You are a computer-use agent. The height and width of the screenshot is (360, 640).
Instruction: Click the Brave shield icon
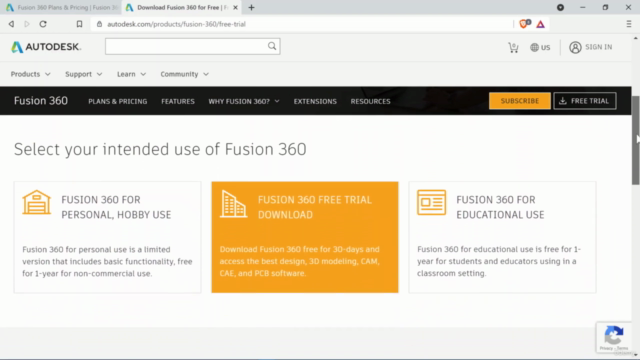coord(524,24)
